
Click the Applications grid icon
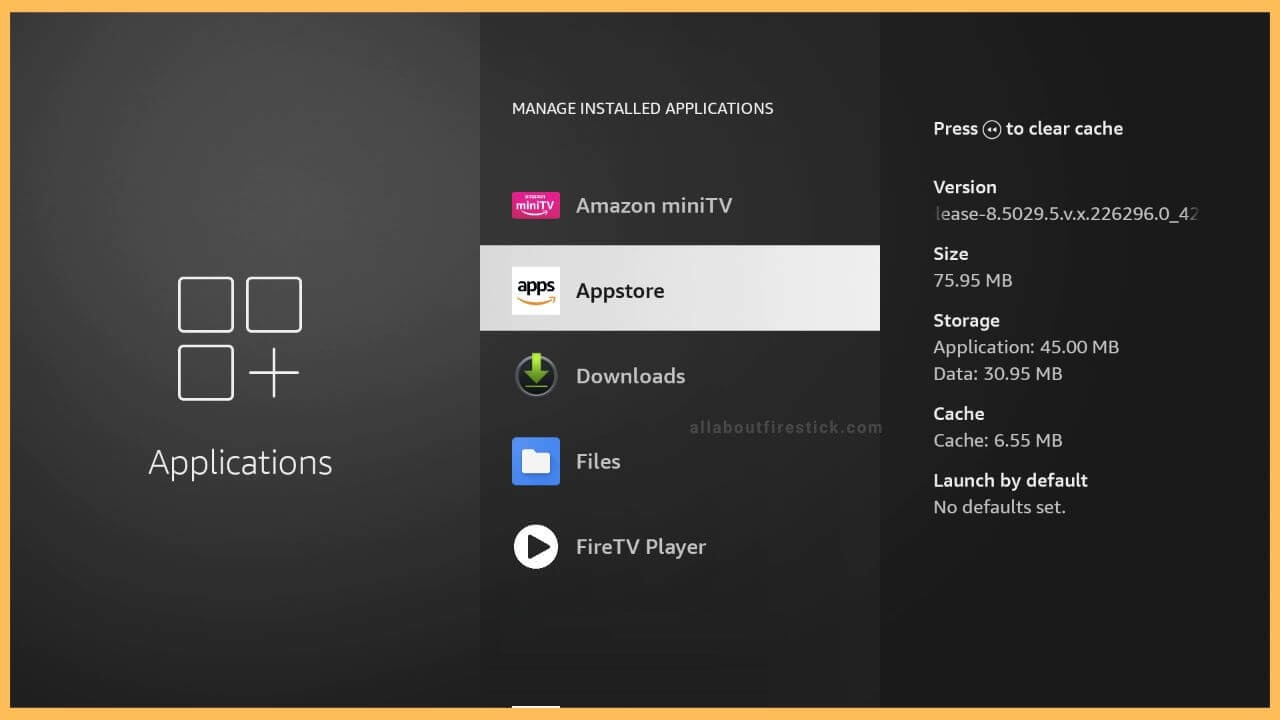click(240, 338)
